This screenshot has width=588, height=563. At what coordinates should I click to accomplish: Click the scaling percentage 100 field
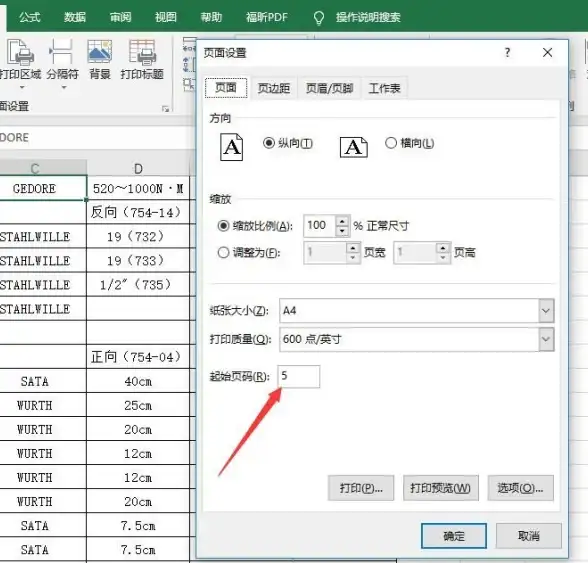320,226
